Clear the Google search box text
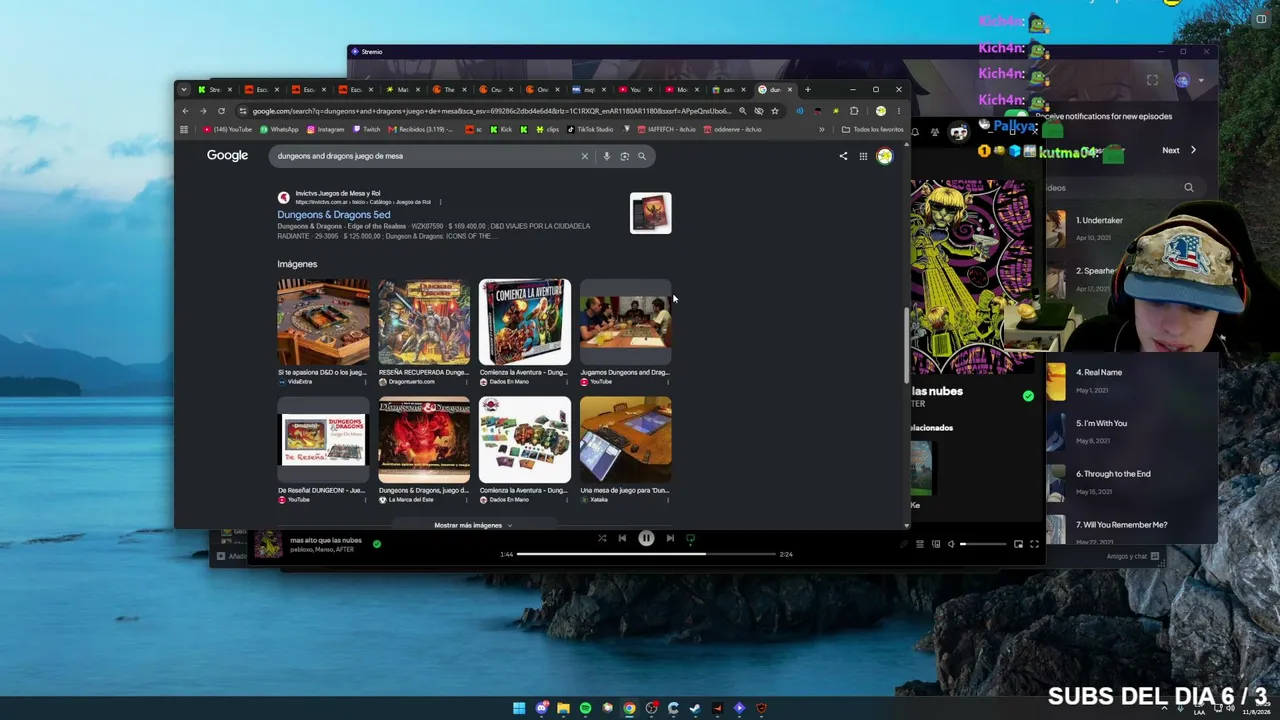The image size is (1280, 720). click(x=585, y=156)
